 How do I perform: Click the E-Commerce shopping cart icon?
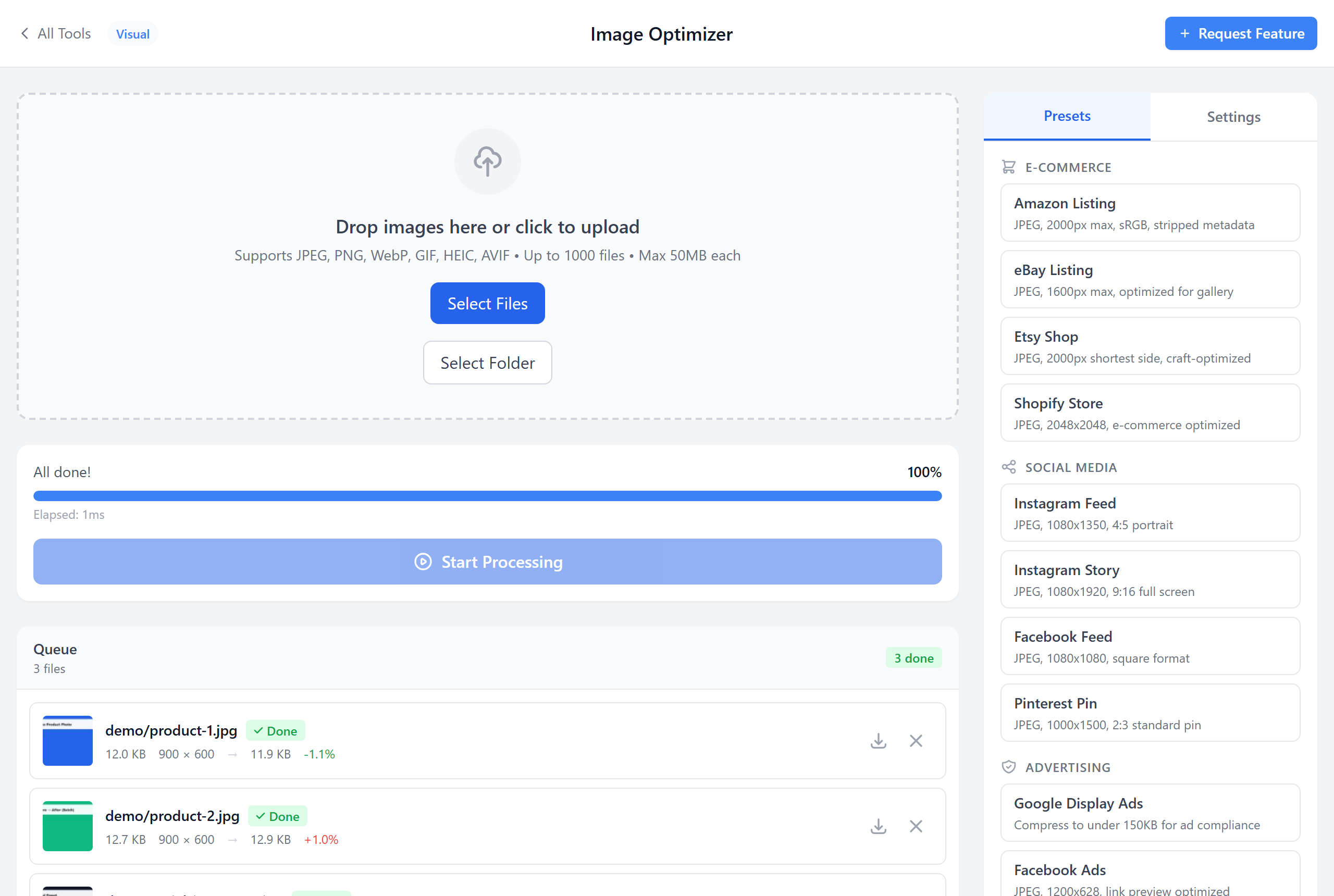pyautogui.click(x=1008, y=167)
